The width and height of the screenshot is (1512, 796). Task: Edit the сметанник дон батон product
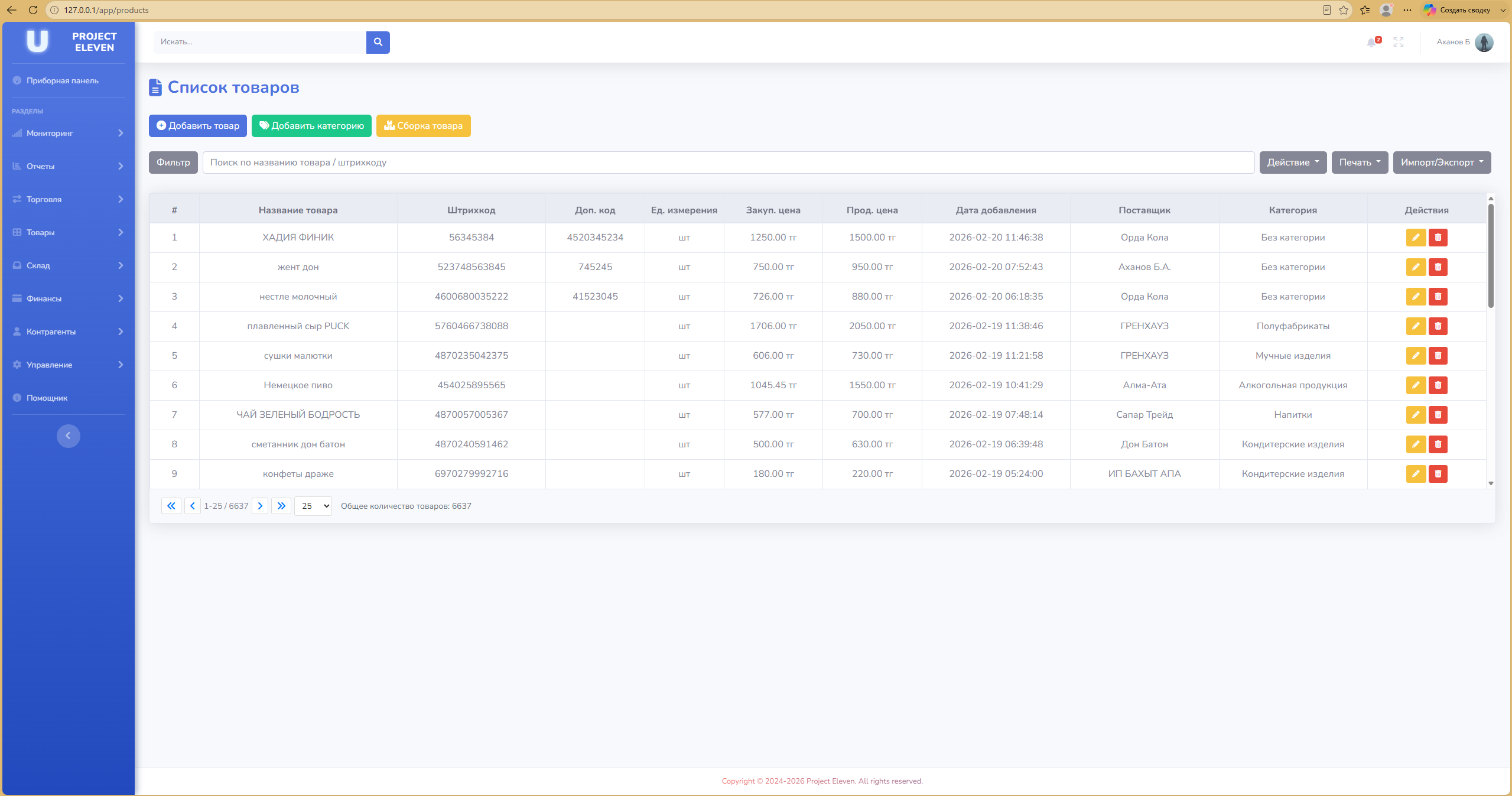coord(1416,444)
